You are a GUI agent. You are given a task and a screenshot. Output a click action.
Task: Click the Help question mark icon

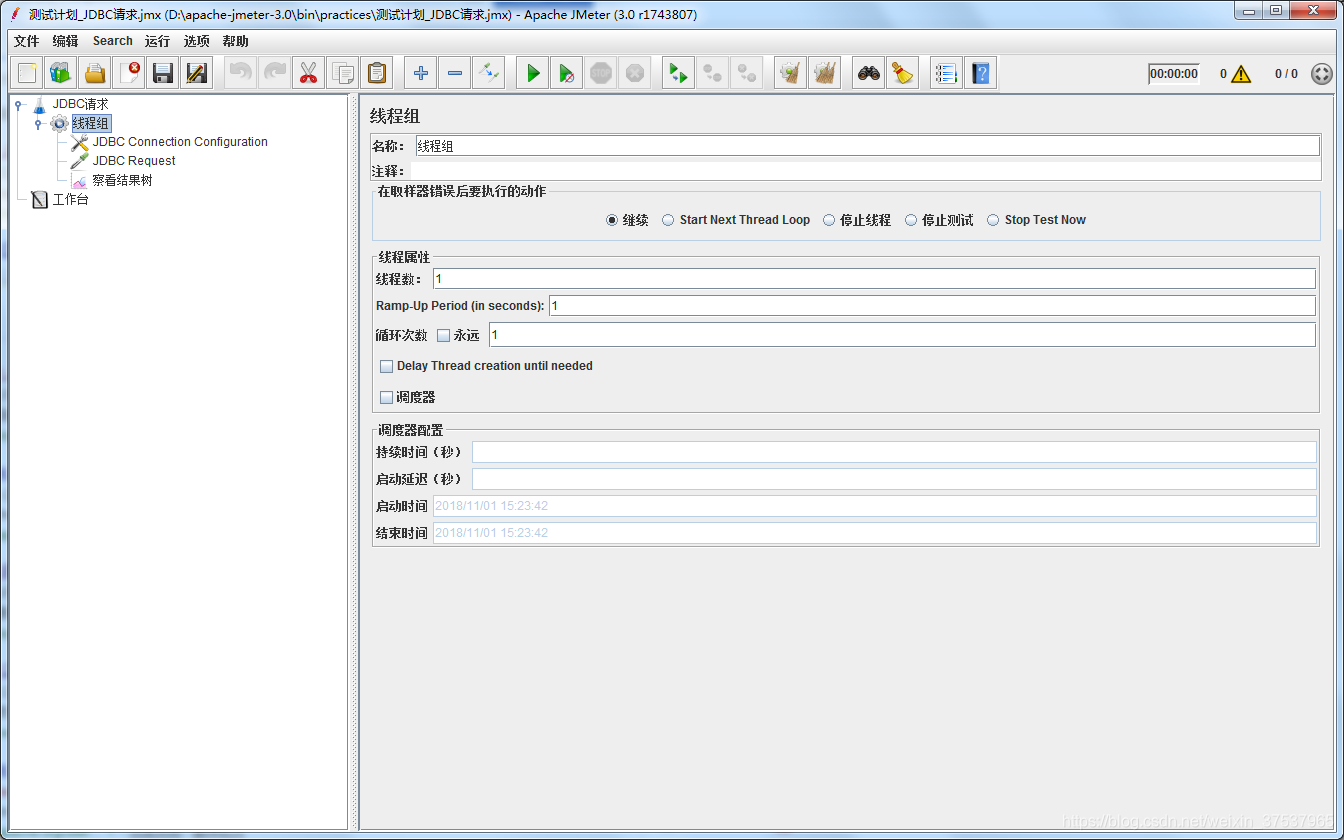pos(980,73)
